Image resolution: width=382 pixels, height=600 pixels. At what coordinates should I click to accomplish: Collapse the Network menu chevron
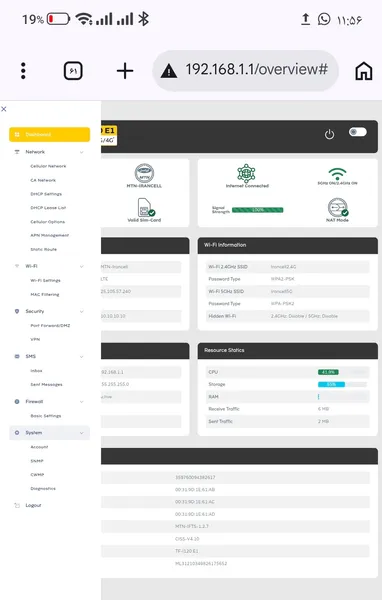82,152
